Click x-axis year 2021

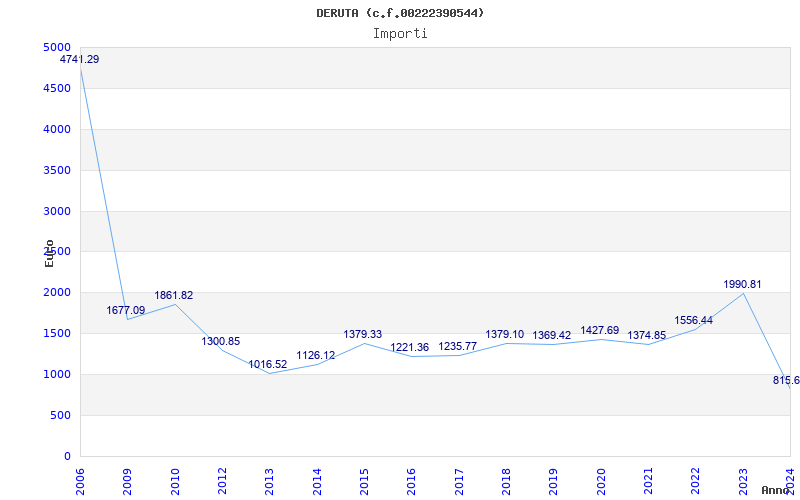coord(648,482)
